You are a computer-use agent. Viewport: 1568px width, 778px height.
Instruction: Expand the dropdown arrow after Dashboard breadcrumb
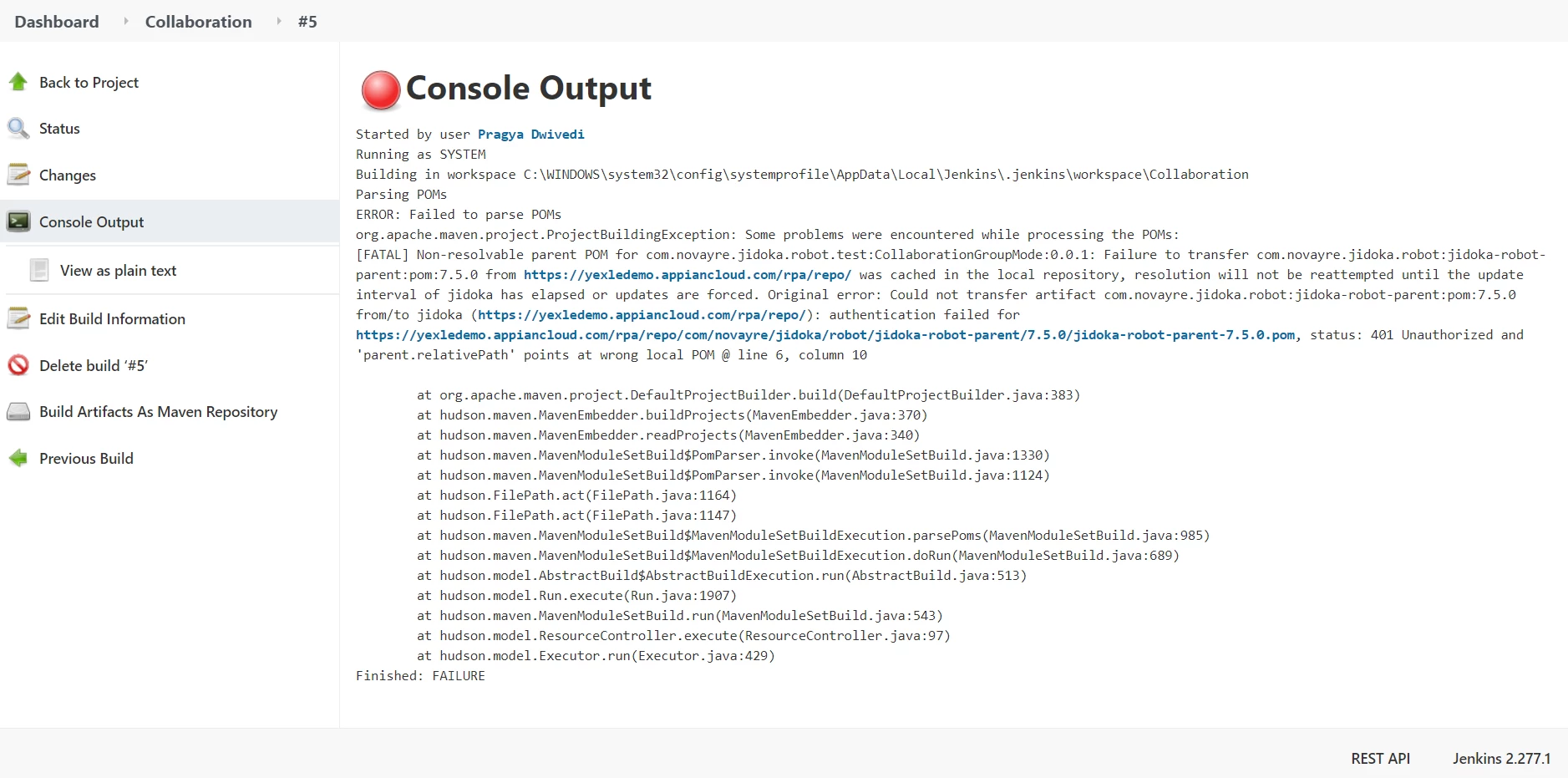126,21
